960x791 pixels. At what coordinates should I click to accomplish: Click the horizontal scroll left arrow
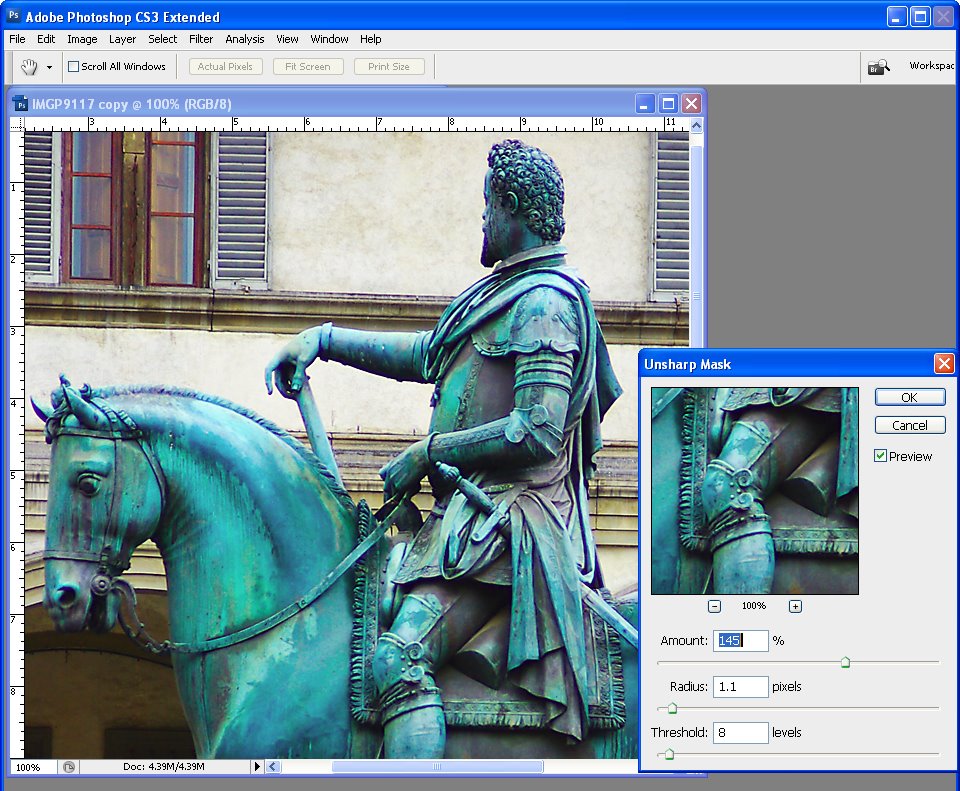pyautogui.click(x=273, y=766)
